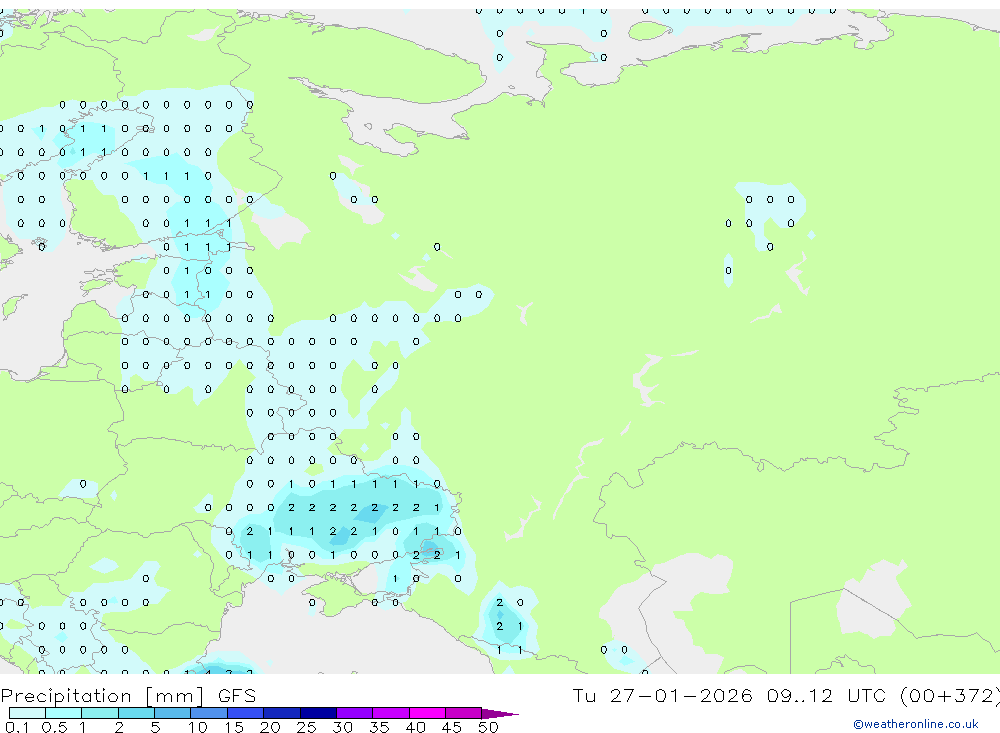Image resolution: width=1000 pixels, height=733 pixels.
Task: Click the 10–15 mm legend color swatch
Action: pyautogui.click(x=209, y=713)
